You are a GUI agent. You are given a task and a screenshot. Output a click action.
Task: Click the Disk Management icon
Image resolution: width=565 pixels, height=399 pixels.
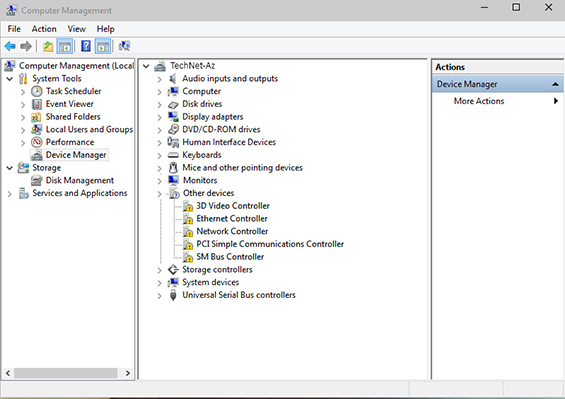click(36, 180)
